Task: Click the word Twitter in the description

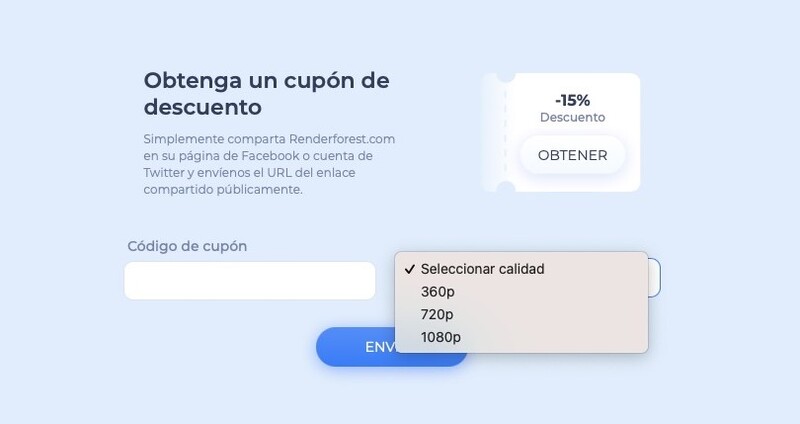Action: click(166, 172)
